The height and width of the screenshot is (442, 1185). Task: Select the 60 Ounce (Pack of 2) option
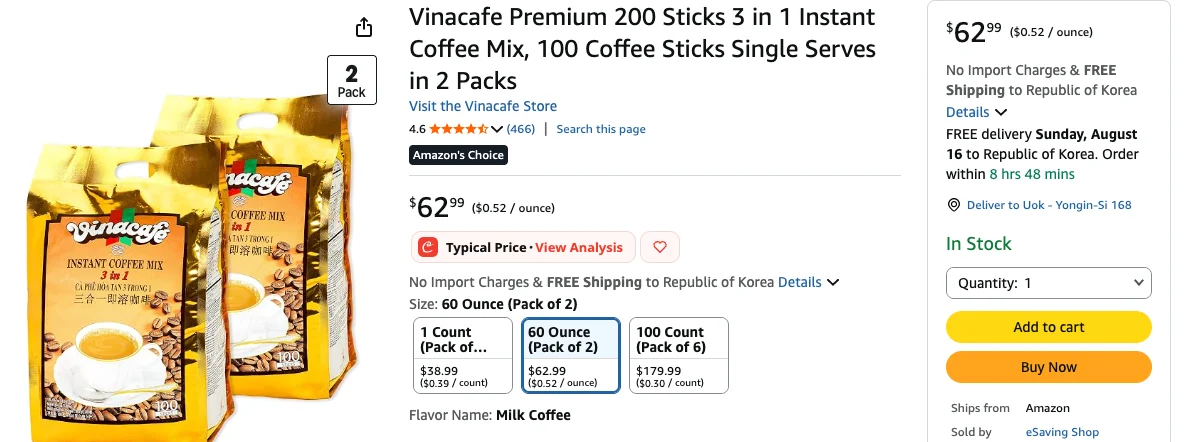[x=571, y=355]
